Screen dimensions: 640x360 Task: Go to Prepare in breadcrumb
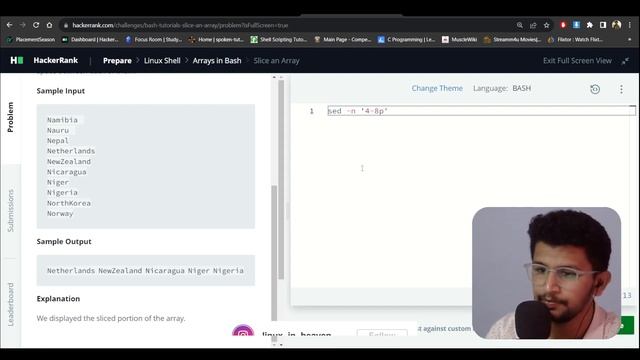(x=117, y=61)
